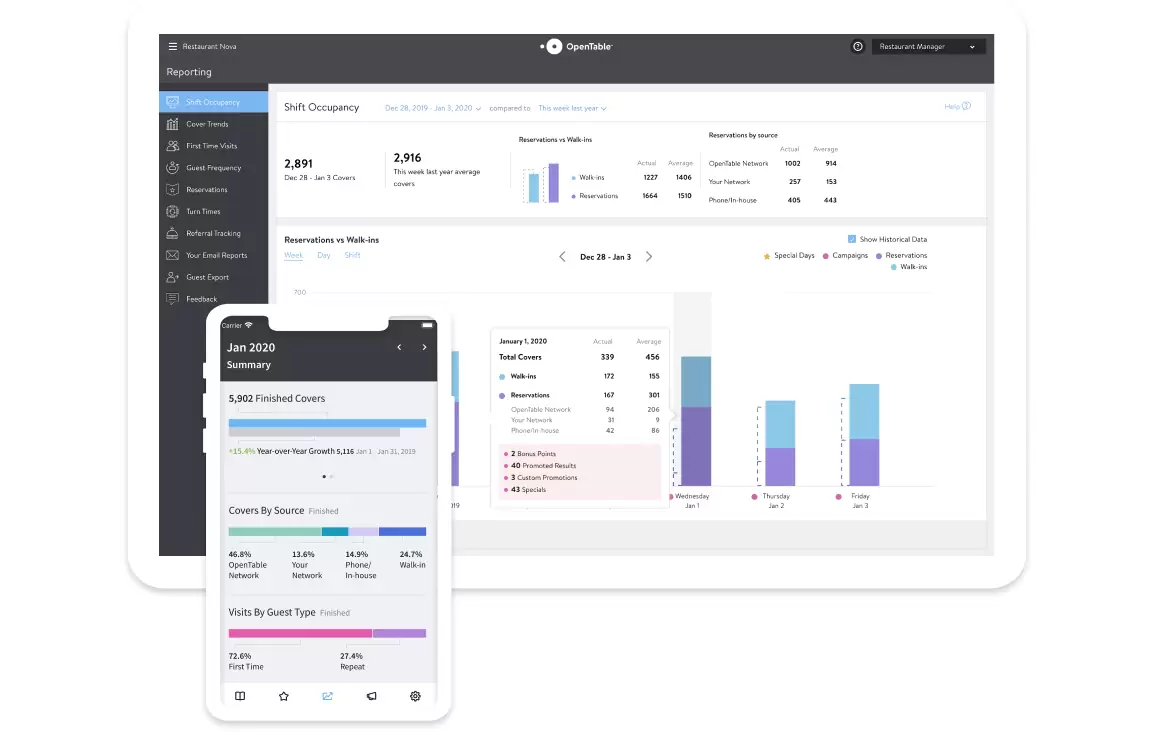Click the blue Finished Covers progress bar
Screen dimensions: 1154x732
tap(327, 423)
